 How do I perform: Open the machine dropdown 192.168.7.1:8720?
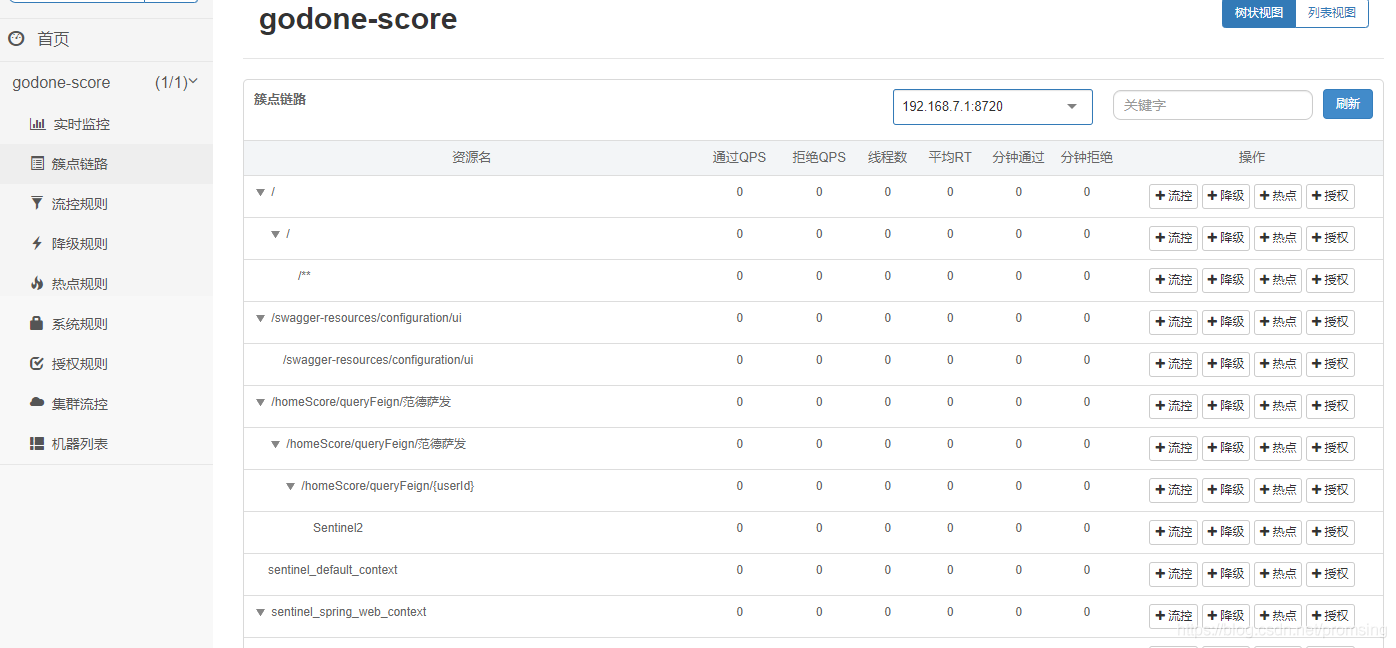click(x=992, y=106)
